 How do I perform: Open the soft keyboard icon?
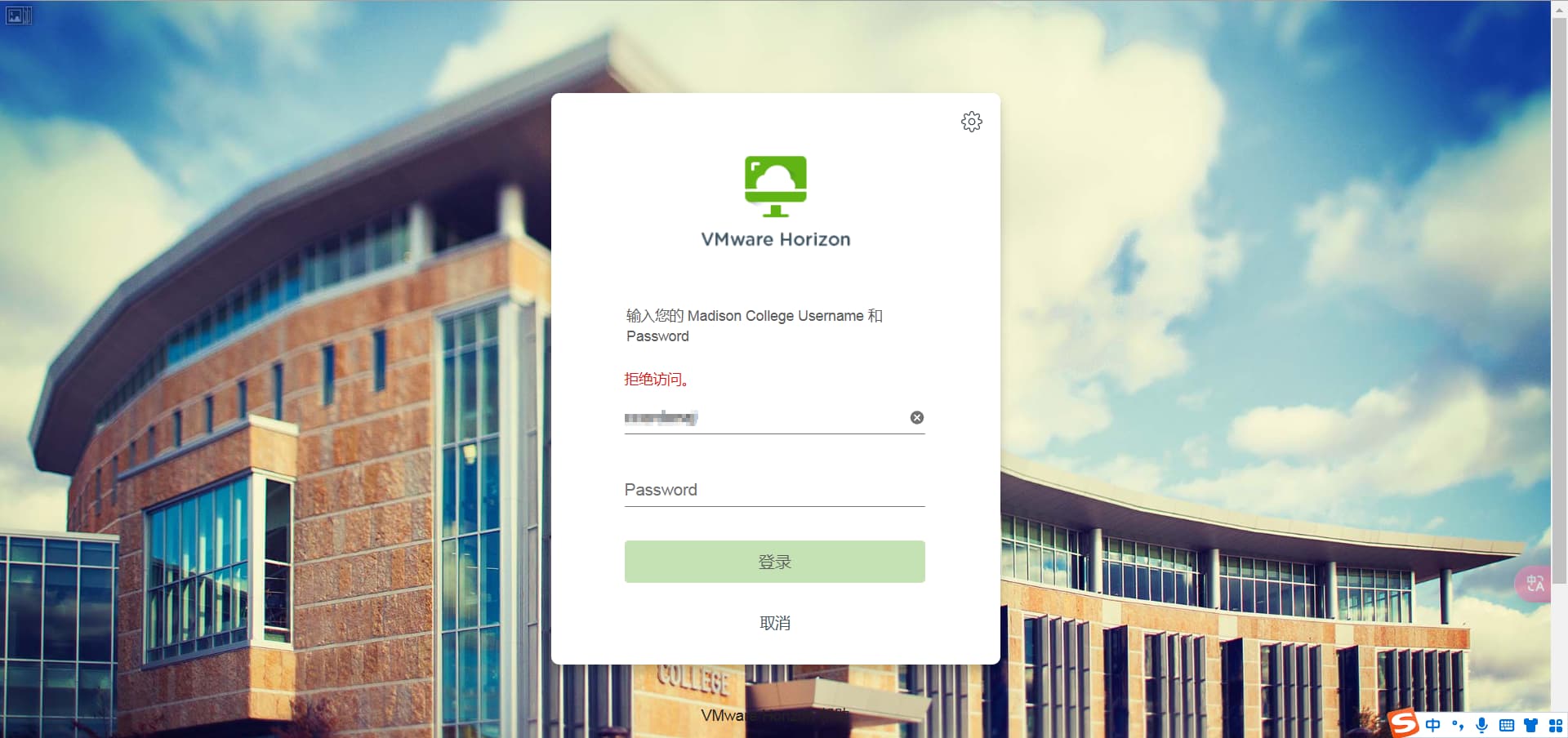pyautogui.click(x=1507, y=725)
